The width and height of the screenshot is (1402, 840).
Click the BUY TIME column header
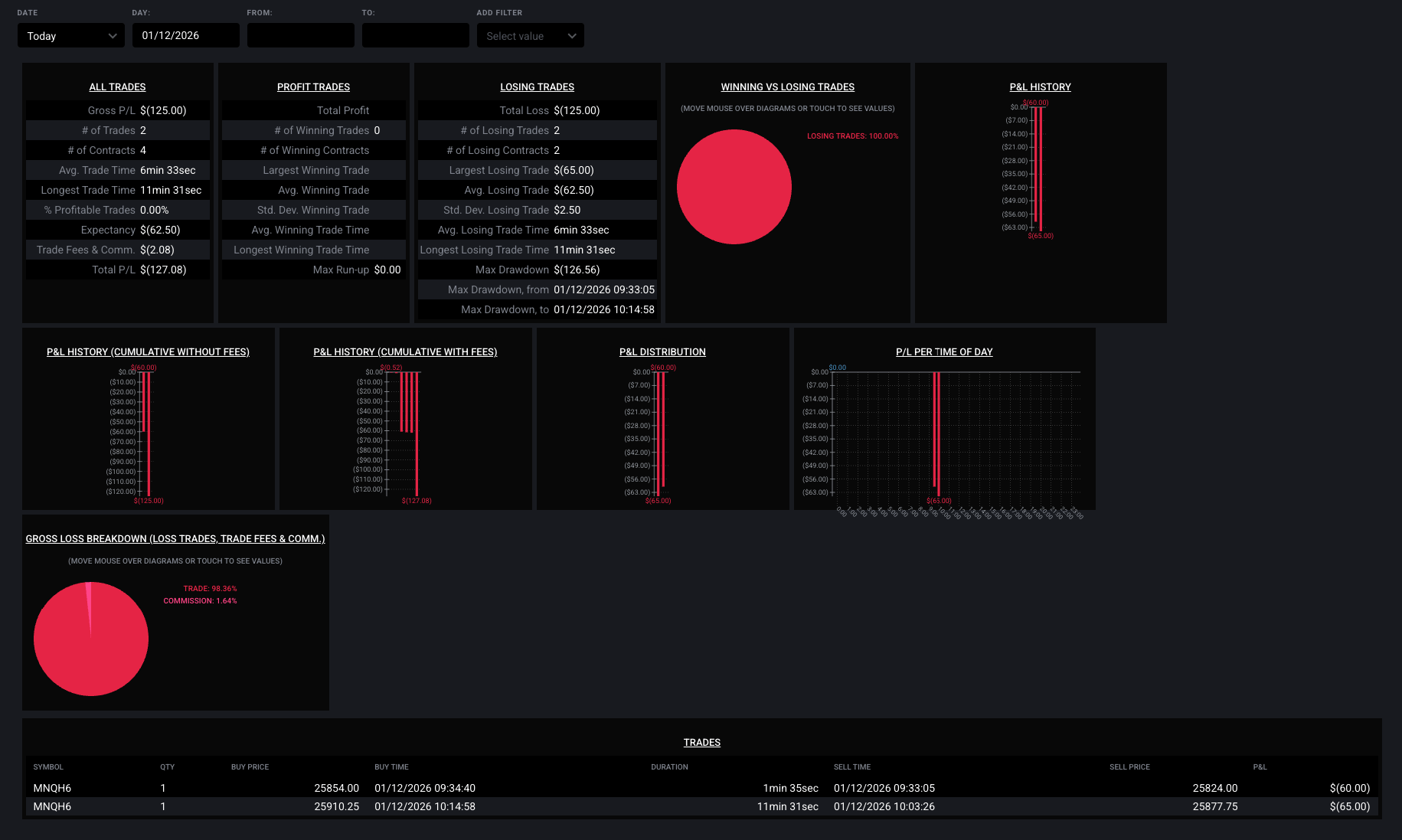pyautogui.click(x=391, y=766)
